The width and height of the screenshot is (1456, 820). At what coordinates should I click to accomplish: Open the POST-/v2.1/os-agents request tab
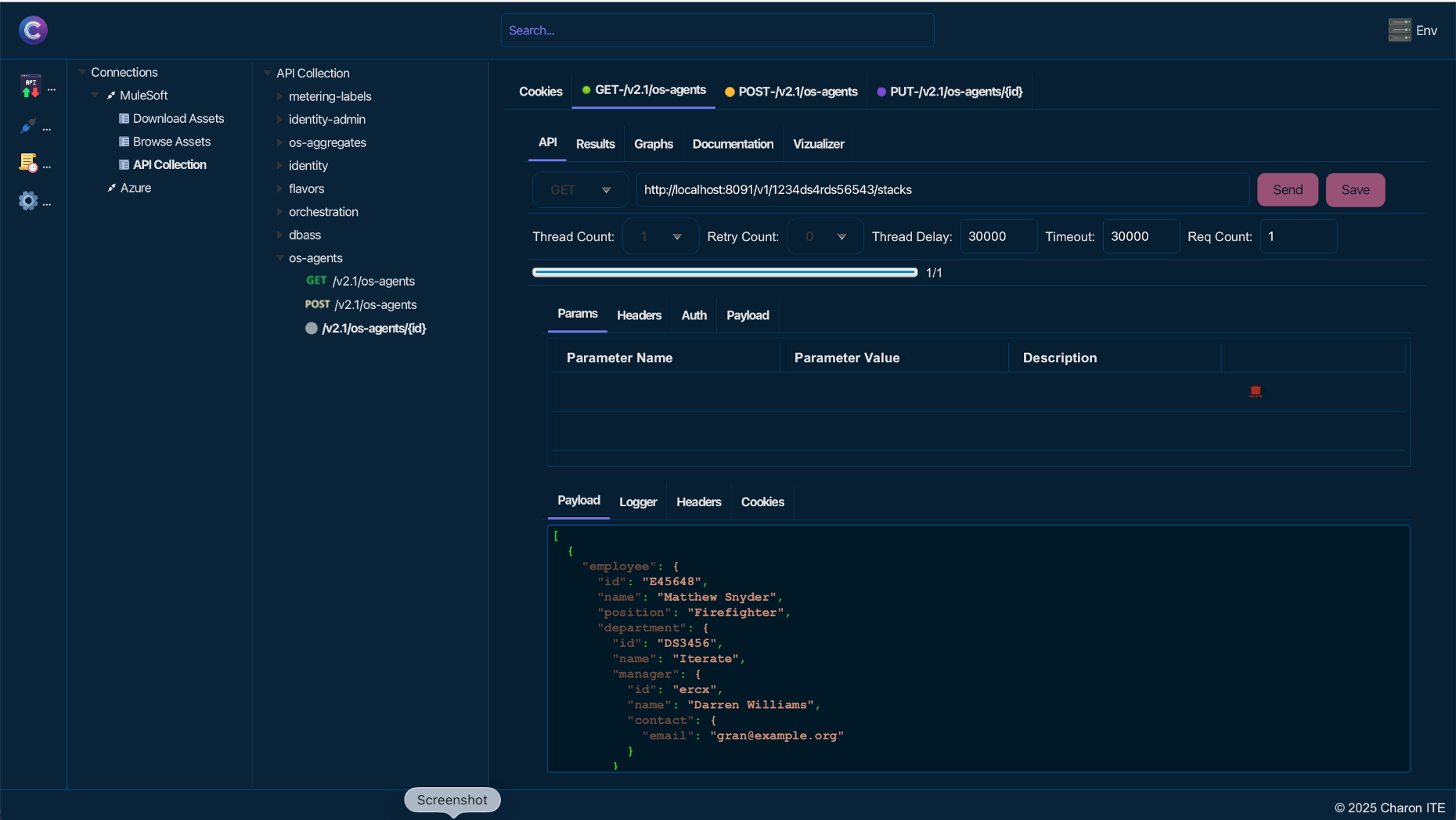click(x=791, y=92)
